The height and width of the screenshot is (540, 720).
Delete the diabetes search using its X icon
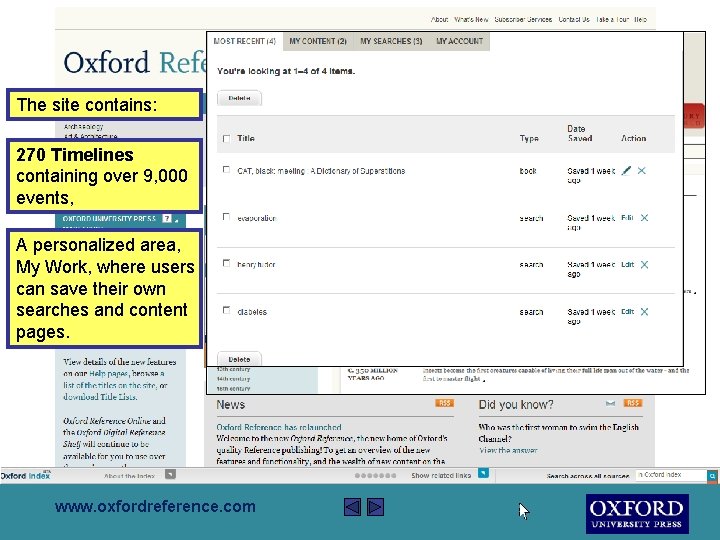coord(644,312)
